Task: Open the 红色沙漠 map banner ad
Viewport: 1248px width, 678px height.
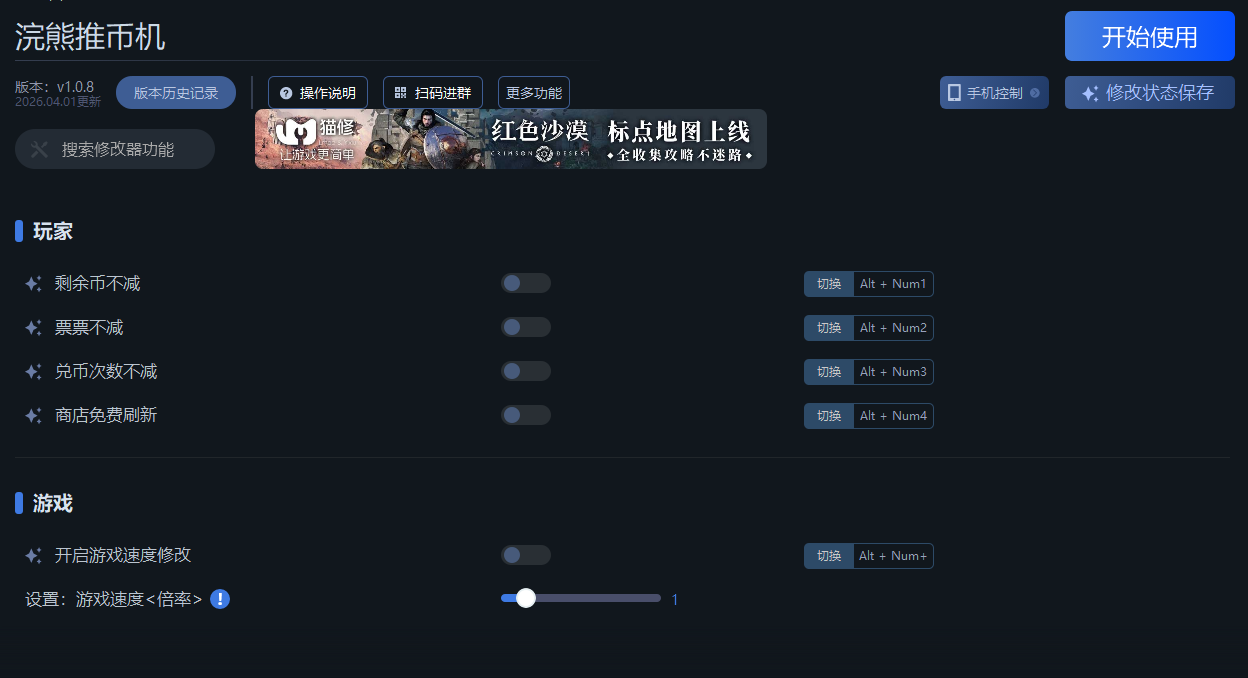Action: click(x=510, y=139)
